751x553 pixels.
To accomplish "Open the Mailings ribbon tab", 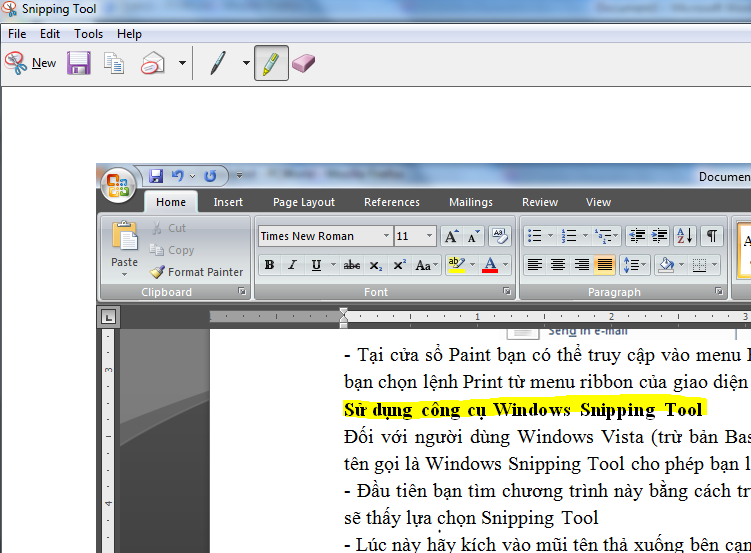I will coord(471,202).
